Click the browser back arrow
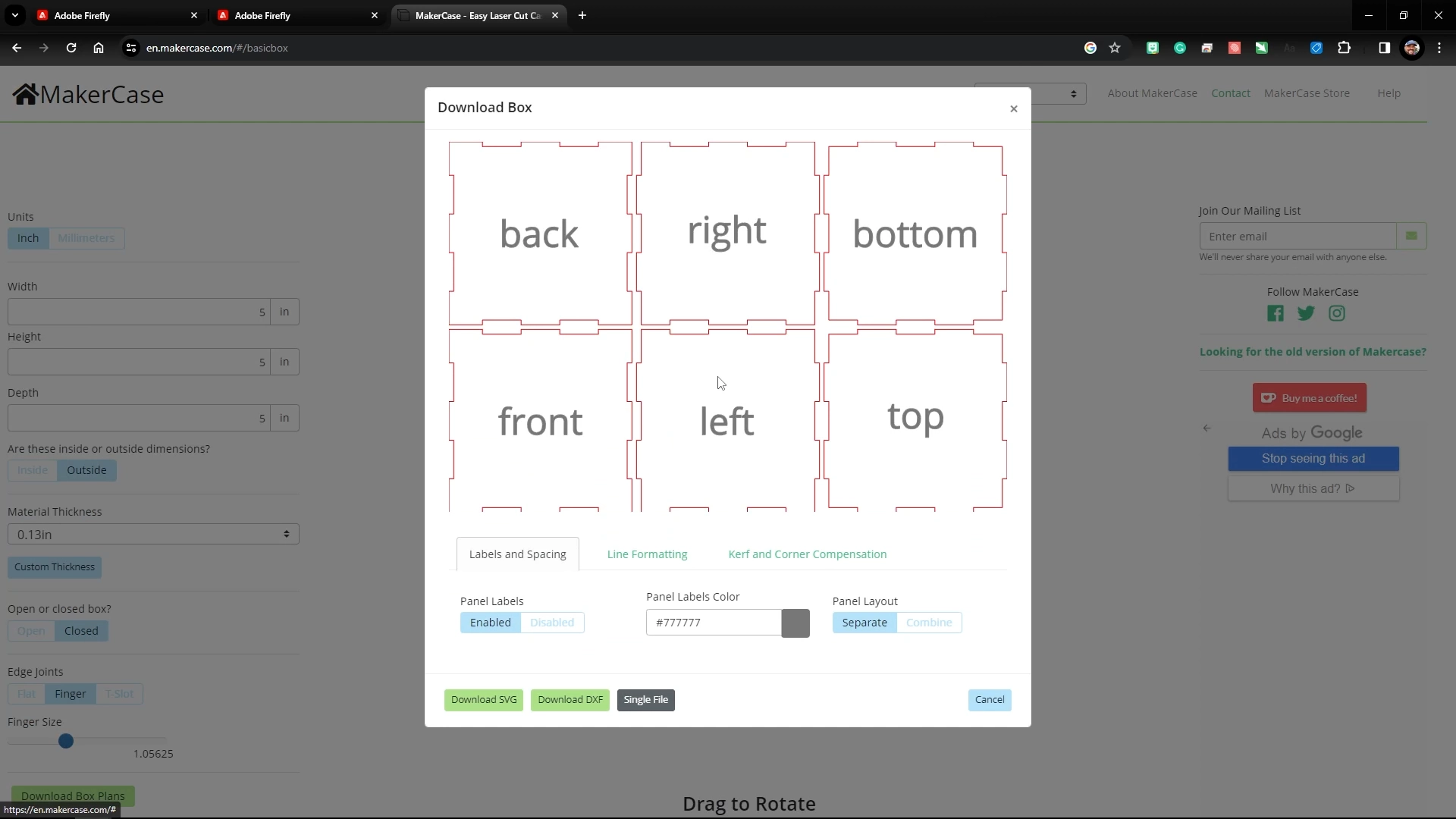The width and height of the screenshot is (1456, 819). (17, 48)
